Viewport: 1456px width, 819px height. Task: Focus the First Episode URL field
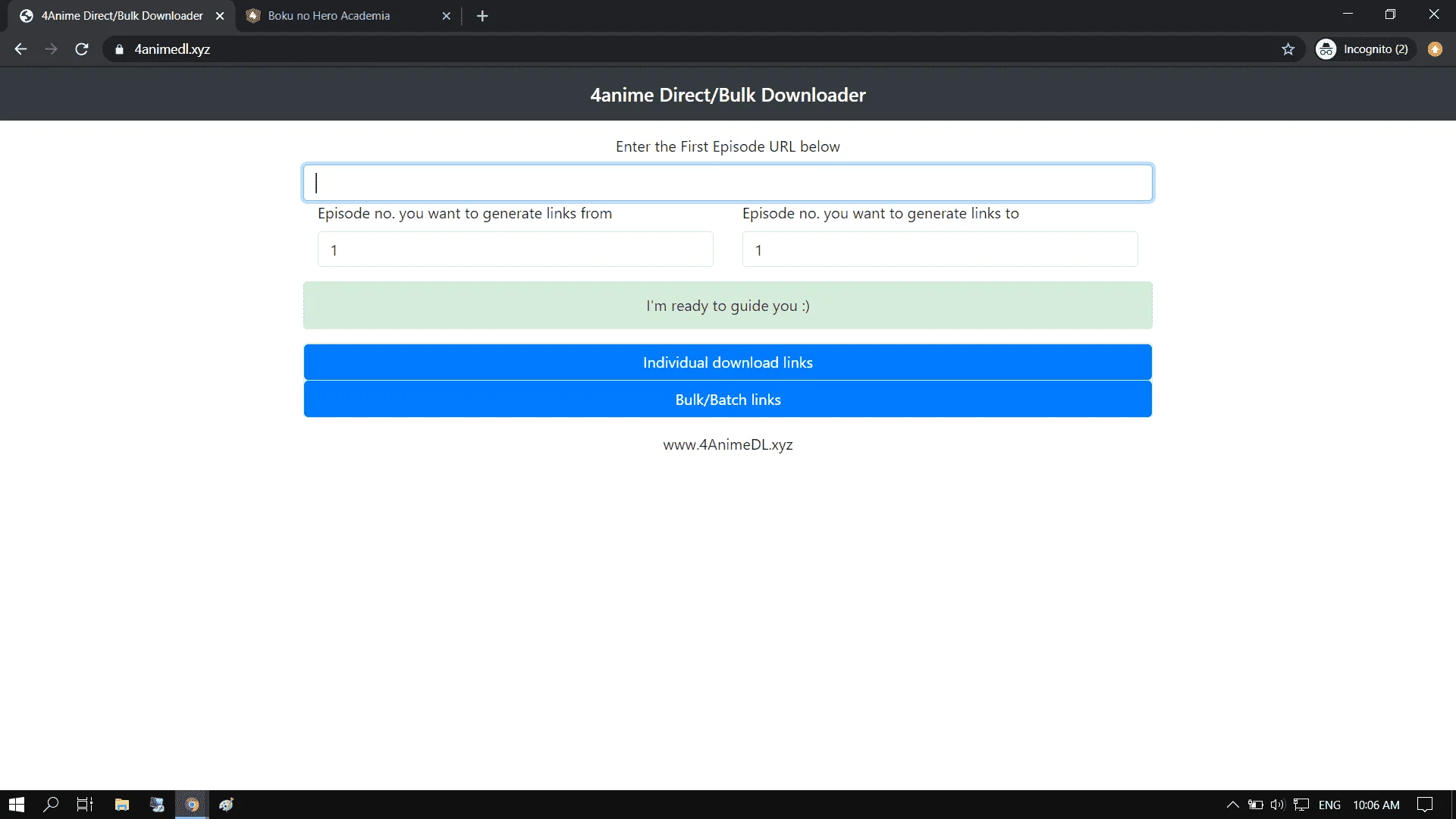pyautogui.click(x=728, y=183)
